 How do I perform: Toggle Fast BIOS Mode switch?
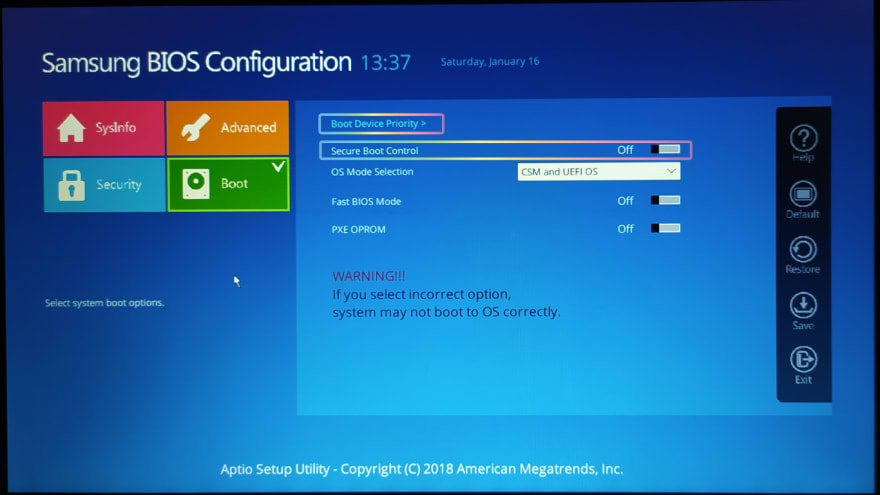click(666, 200)
